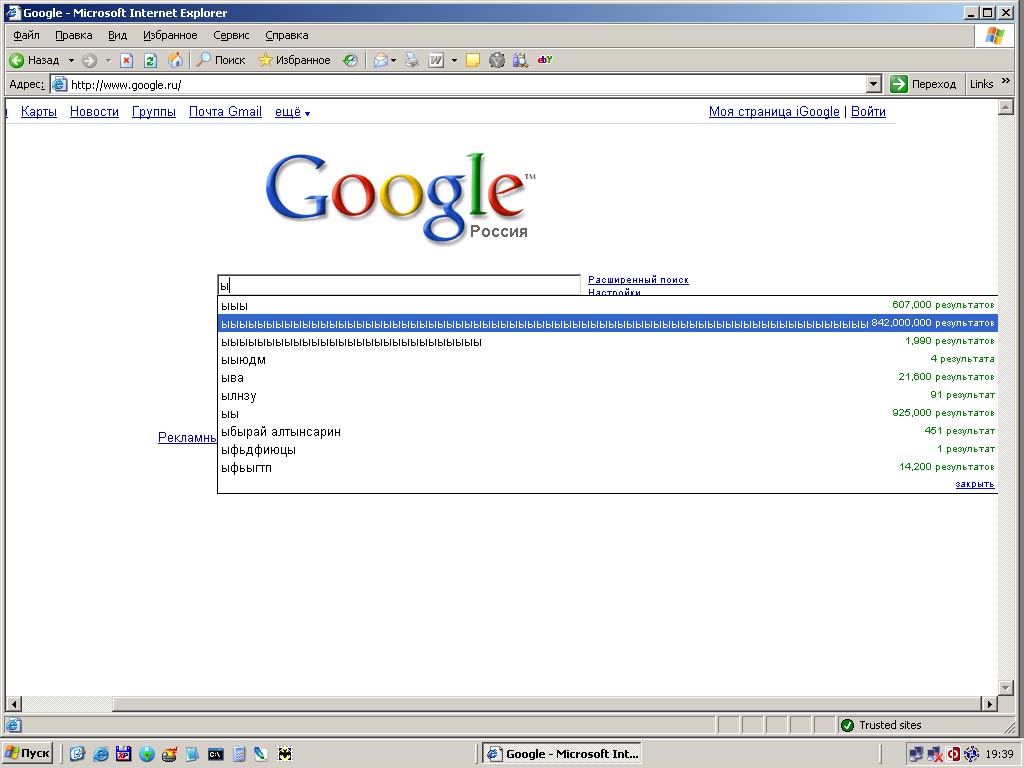1024x768 pixels.
Task: Open the Почта Gmail link
Action: pyautogui.click(x=225, y=112)
